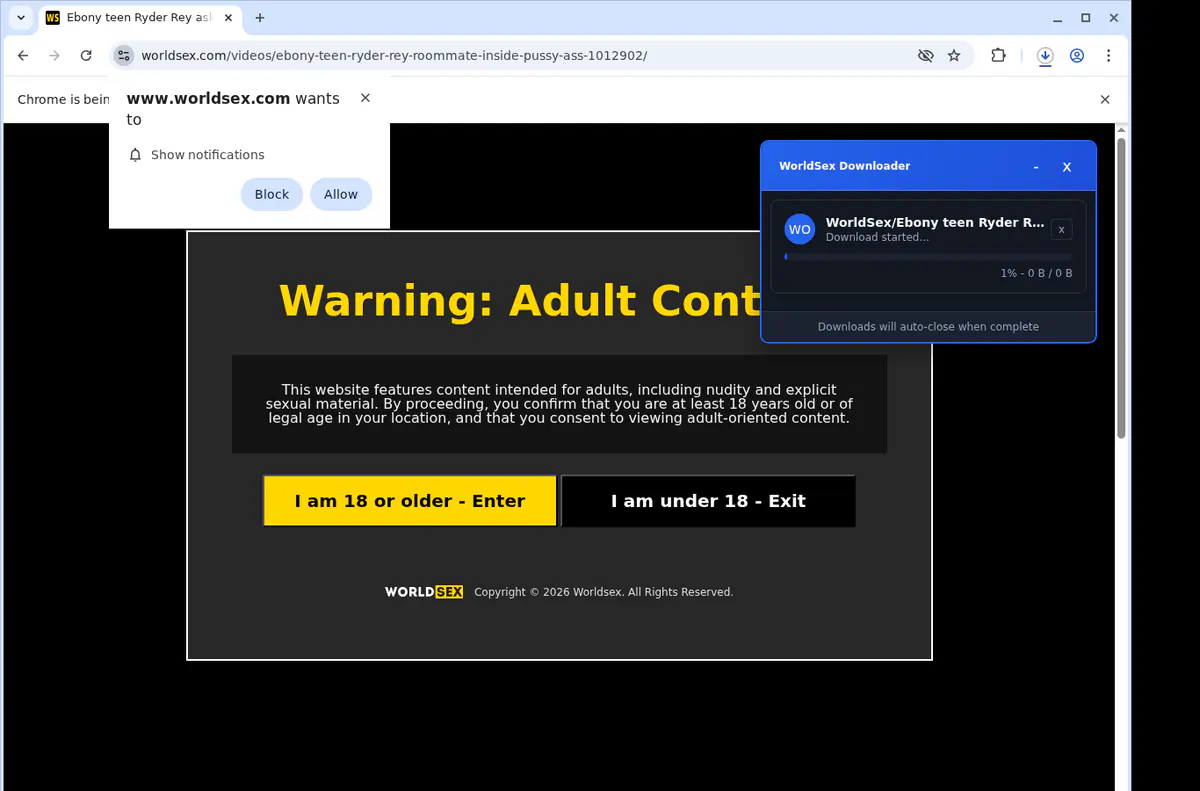Click the 'Warning: Adult Cont' heading

[520, 300]
